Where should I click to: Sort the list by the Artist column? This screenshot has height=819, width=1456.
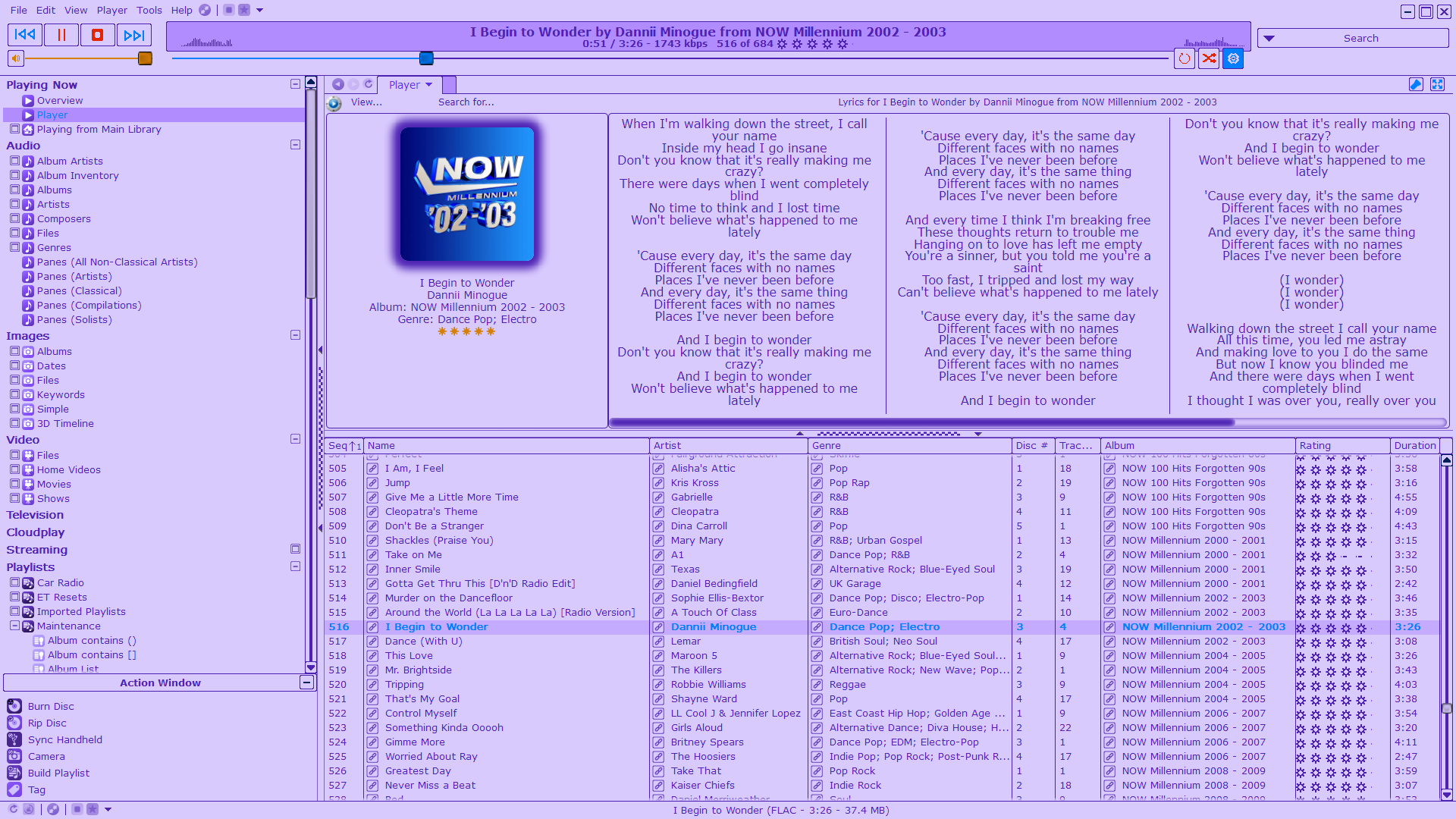tap(728, 446)
